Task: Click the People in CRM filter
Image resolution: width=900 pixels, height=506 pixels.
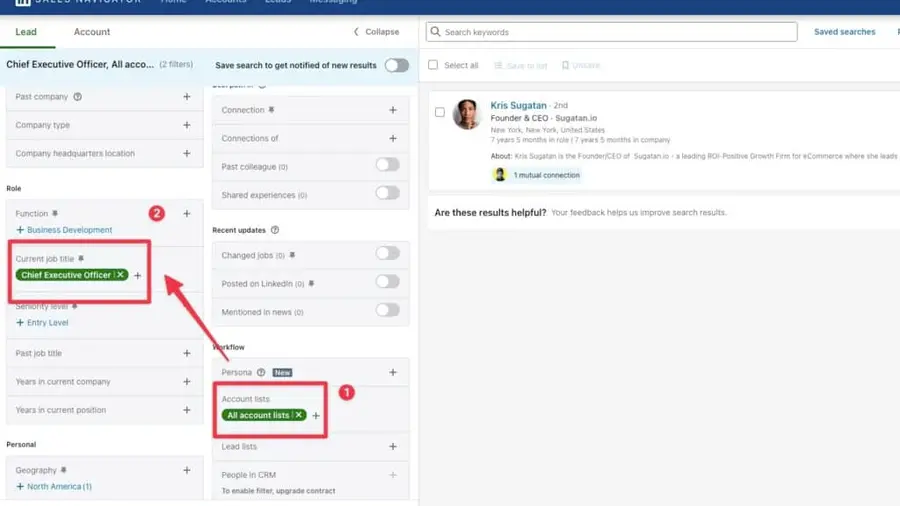Action: click(310, 481)
